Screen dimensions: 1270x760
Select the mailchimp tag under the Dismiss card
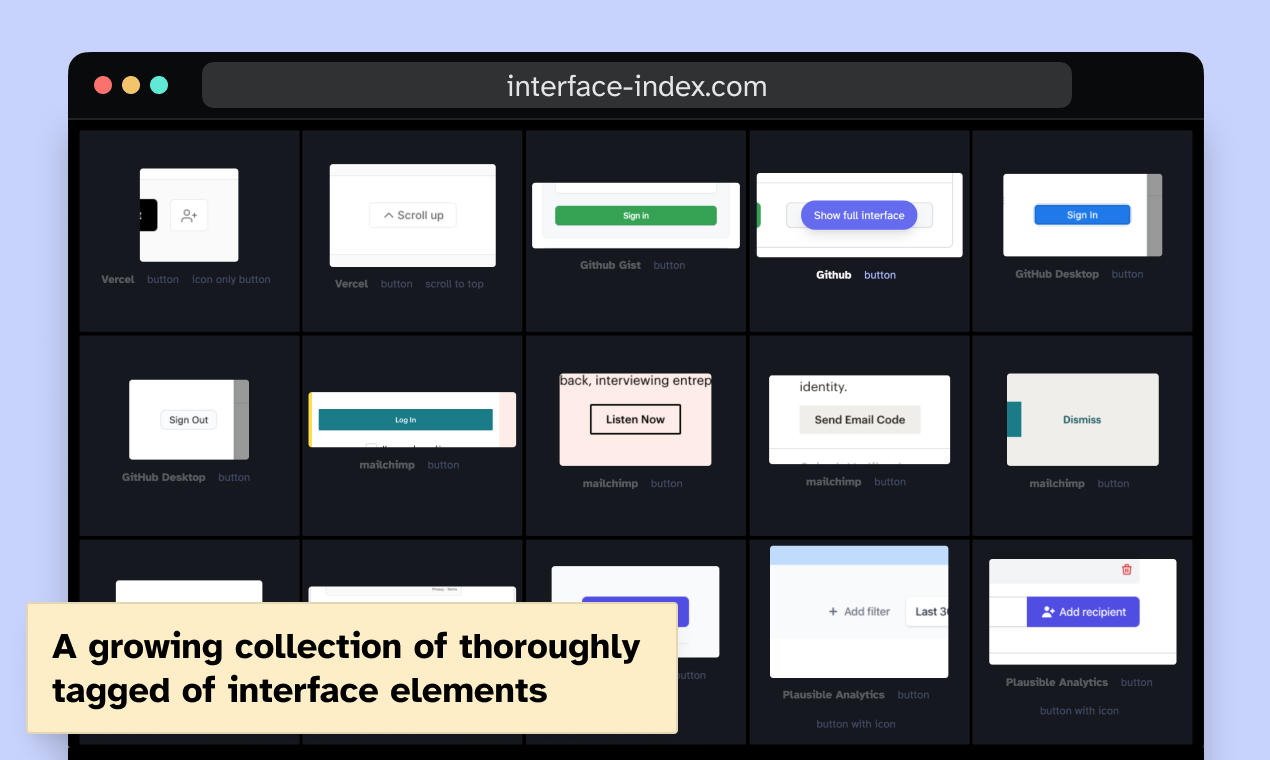click(1057, 484)
